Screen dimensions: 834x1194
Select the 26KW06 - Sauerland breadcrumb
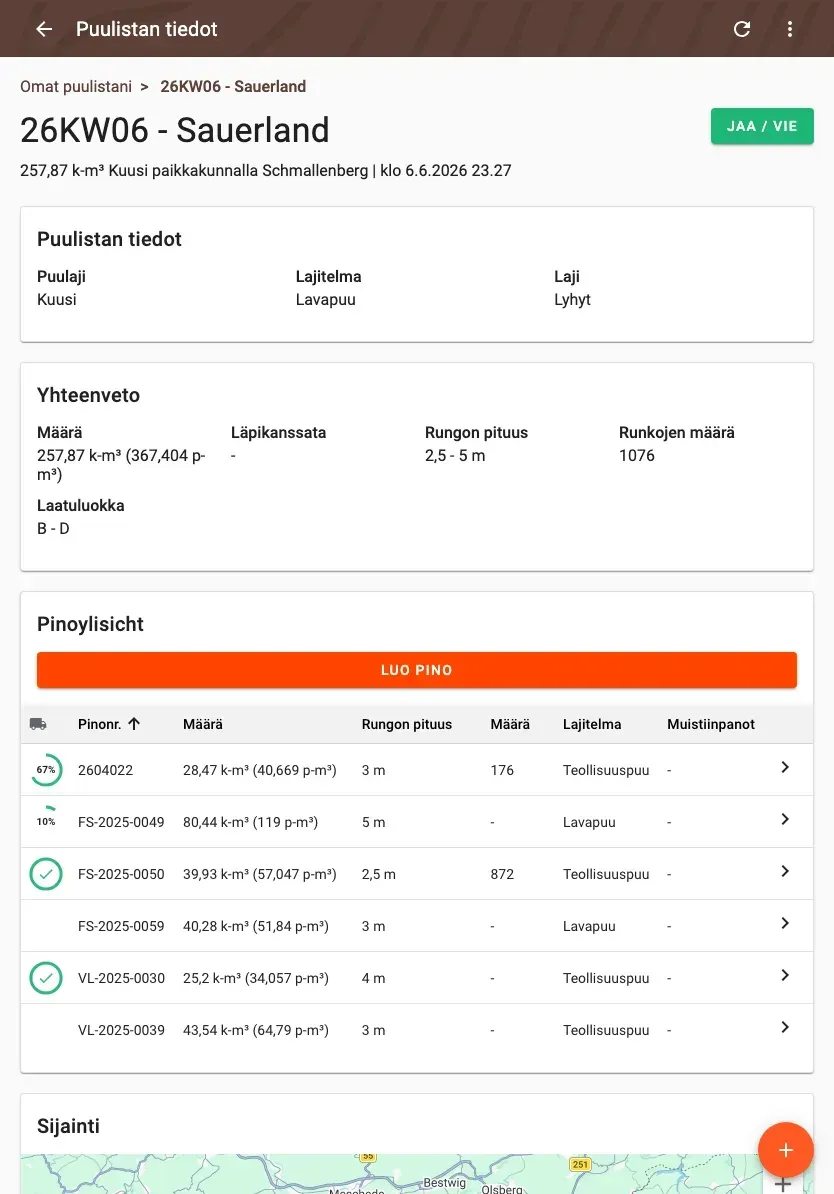[x=233, y=86]
